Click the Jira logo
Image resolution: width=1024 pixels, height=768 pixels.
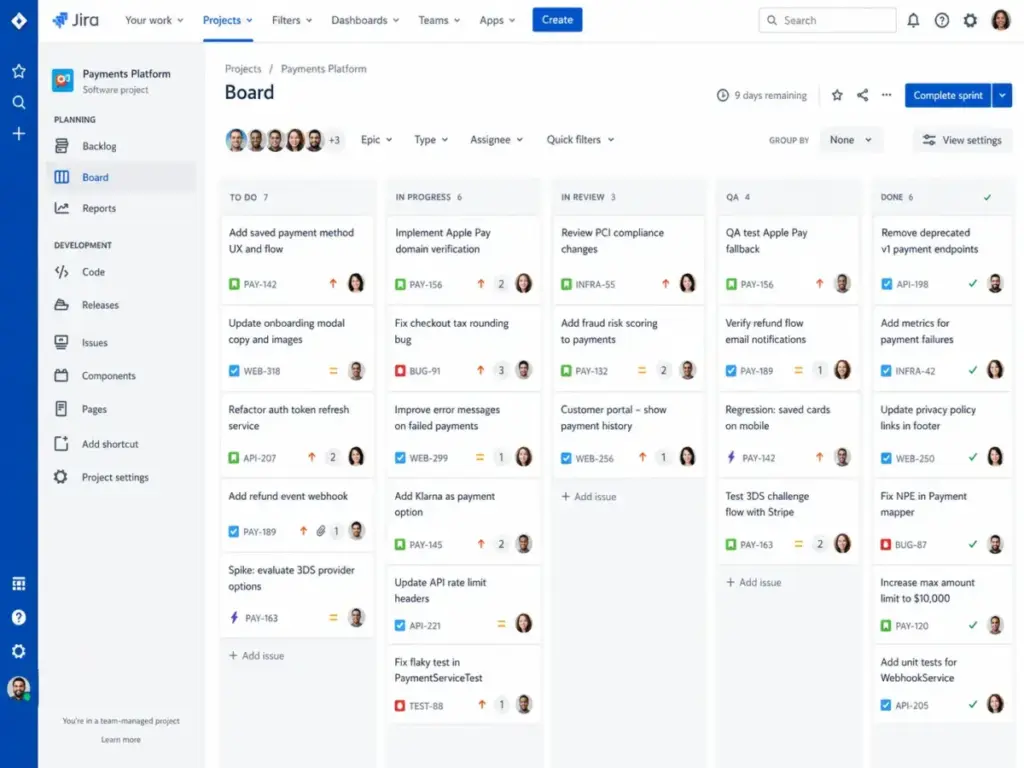pyautogui.click(x=76, y=20)
